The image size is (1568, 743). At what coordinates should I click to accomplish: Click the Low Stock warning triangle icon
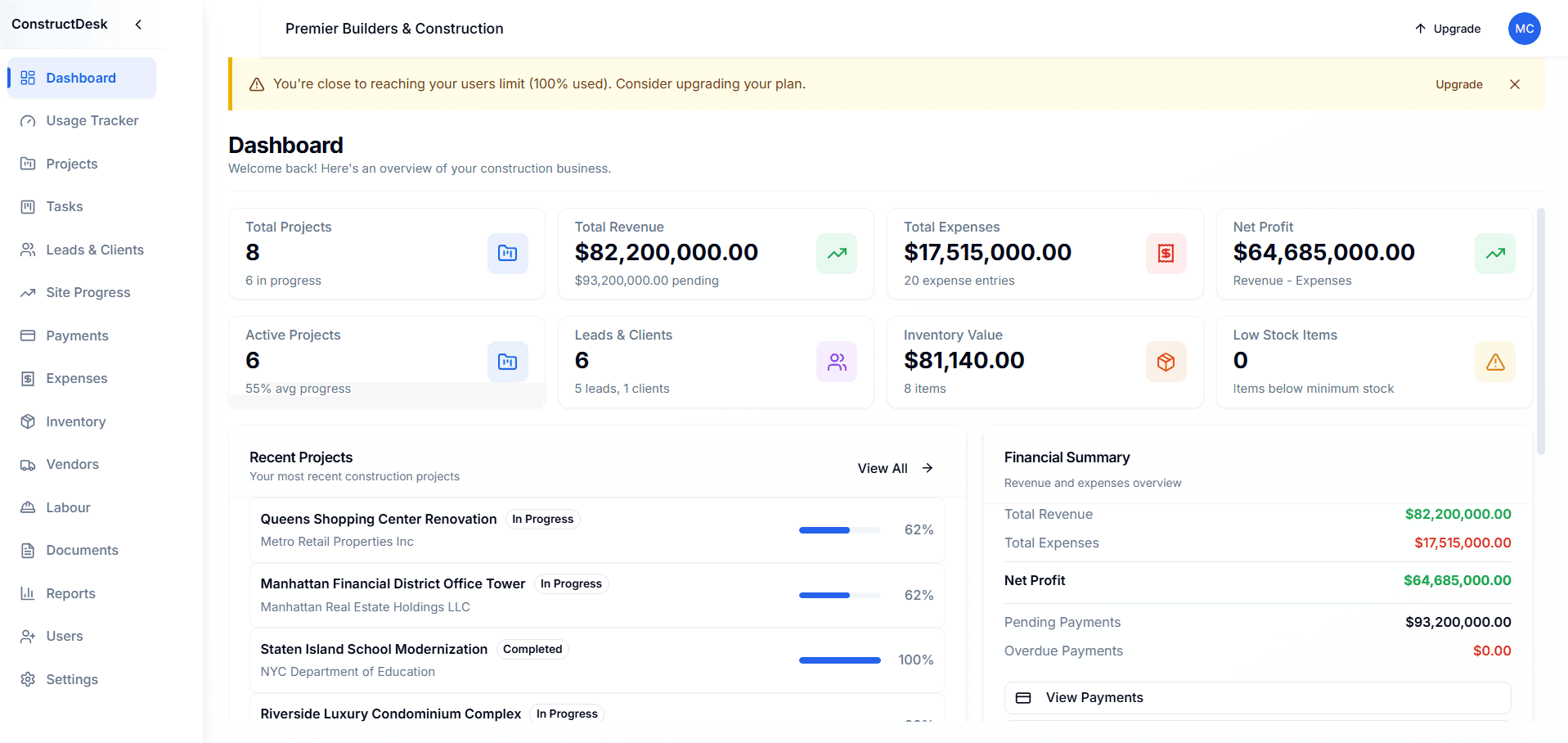(1494, 362)
